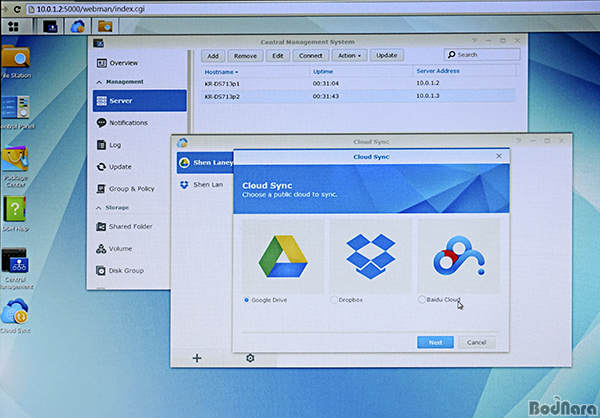Select KR-DS713p2 server row

click(x=359, y=96)
